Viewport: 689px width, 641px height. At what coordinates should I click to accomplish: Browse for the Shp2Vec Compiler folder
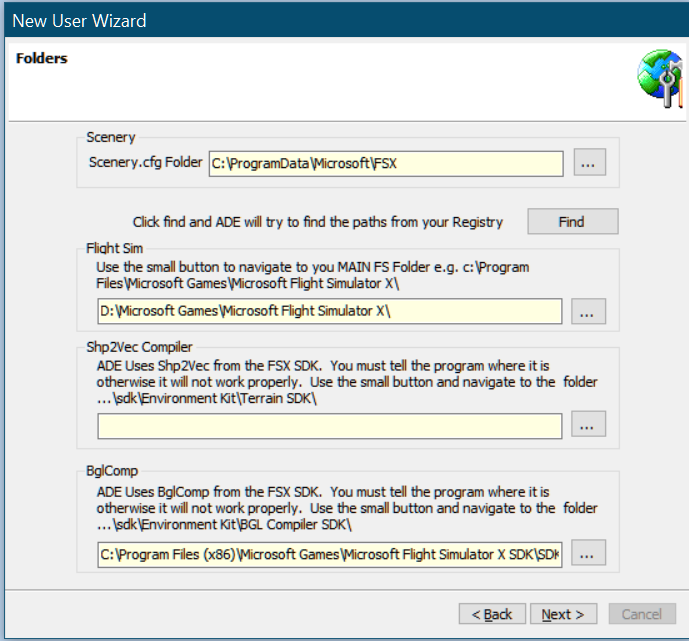pos(588,425)
